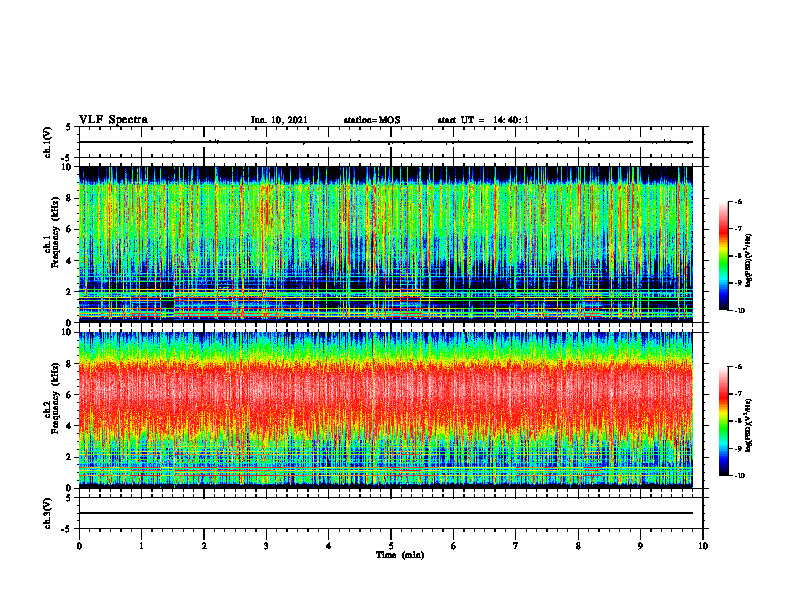This screenshot has height=612, width=792.
Task: Click time axis tick label "10" at right end
Action: pos(703,546)
